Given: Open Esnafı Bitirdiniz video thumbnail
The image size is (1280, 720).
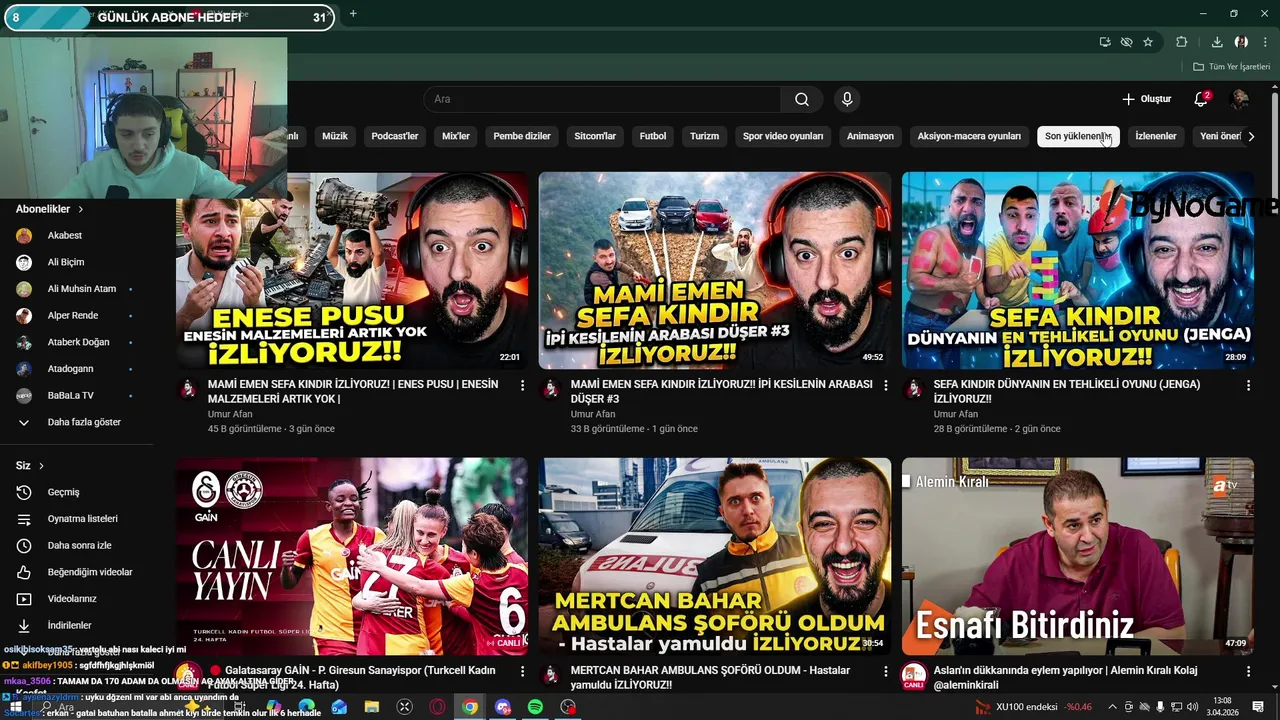Looking at the screenshot, I should point(1078,556).
